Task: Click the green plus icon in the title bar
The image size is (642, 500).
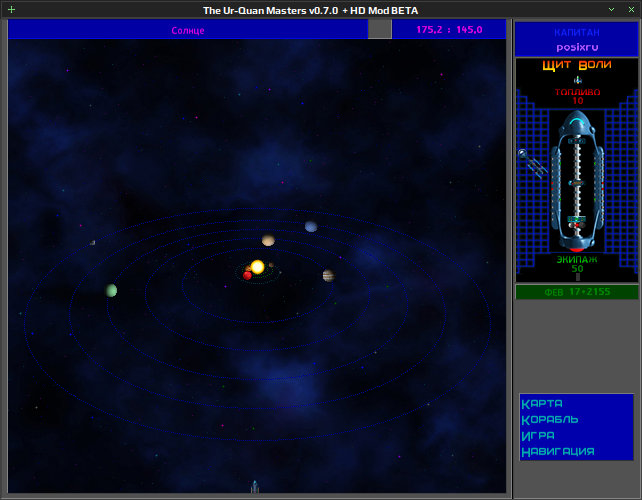Action: click(x=11, y=9)
